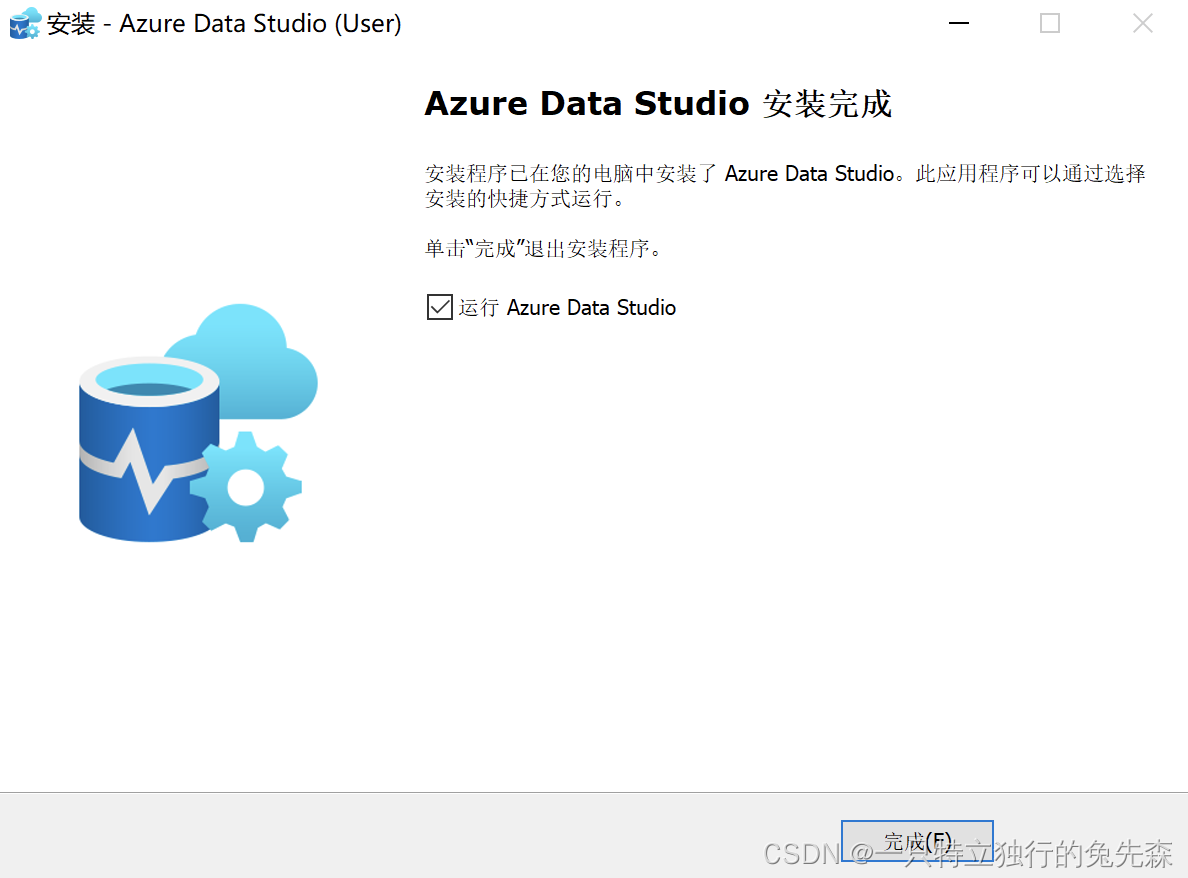This screenshot has height=878, width=1188.
Task: Click the 完成(F) finish button
Action: pos(917,841)
